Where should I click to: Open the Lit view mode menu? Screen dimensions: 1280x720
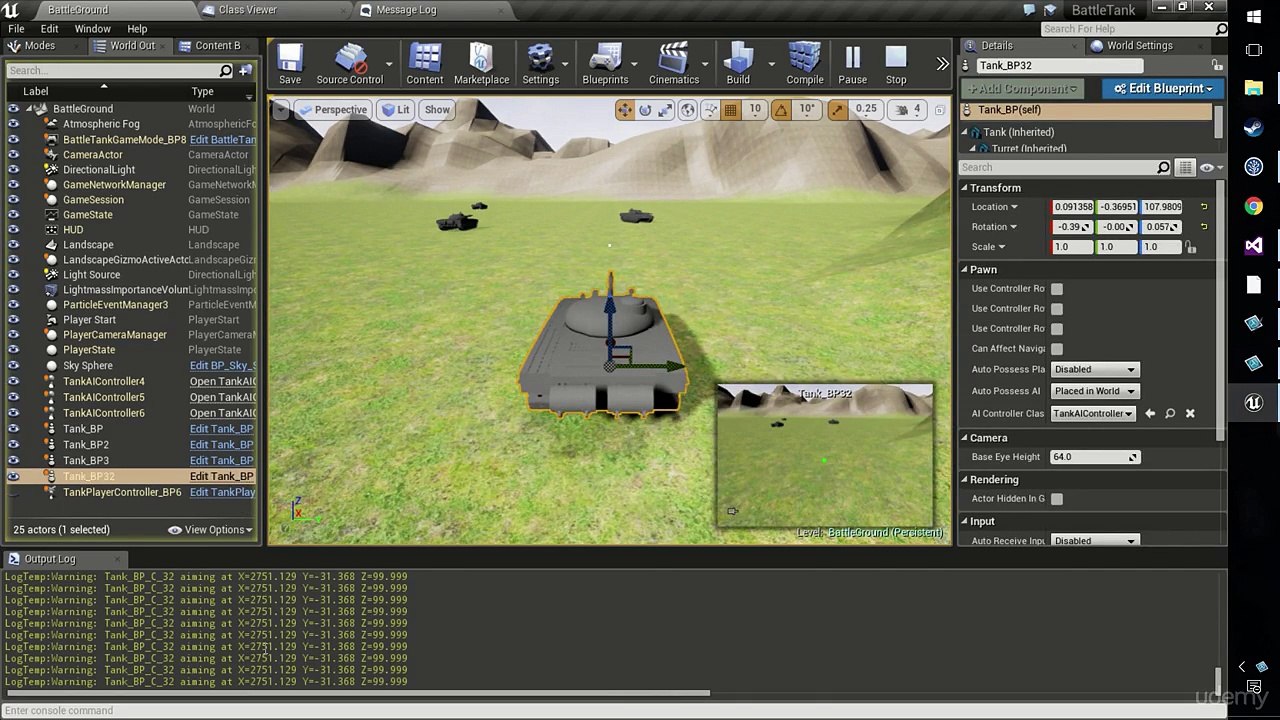[x=396, y=109]
